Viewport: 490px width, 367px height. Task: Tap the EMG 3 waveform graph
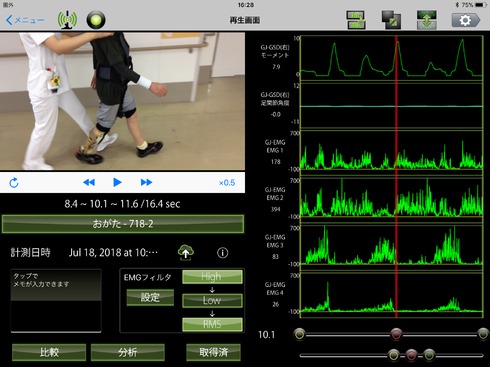tap(391, 247)
